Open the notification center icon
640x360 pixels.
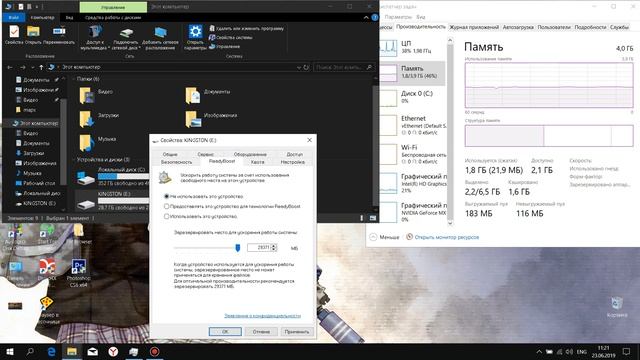point(626,351)
